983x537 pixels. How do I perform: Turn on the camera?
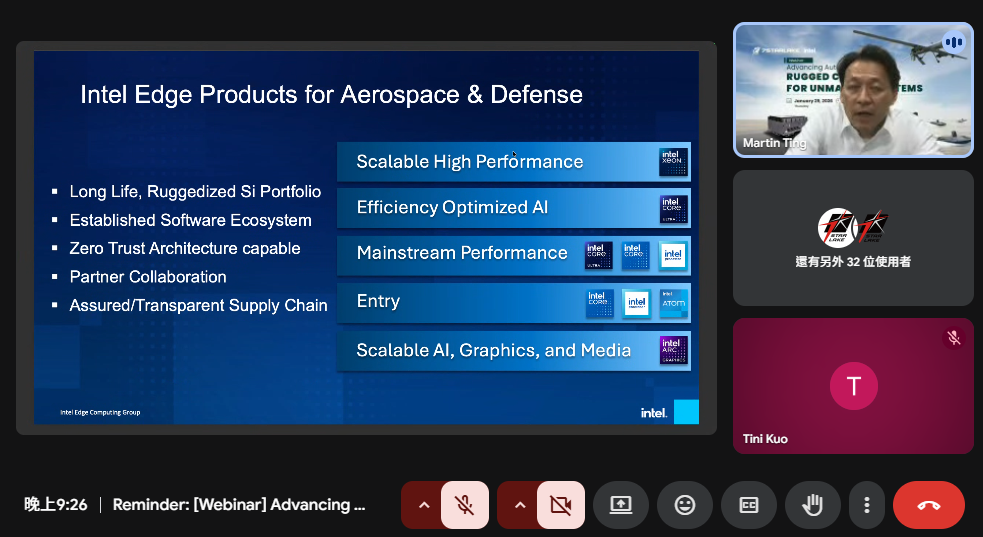tap(560, 505)
